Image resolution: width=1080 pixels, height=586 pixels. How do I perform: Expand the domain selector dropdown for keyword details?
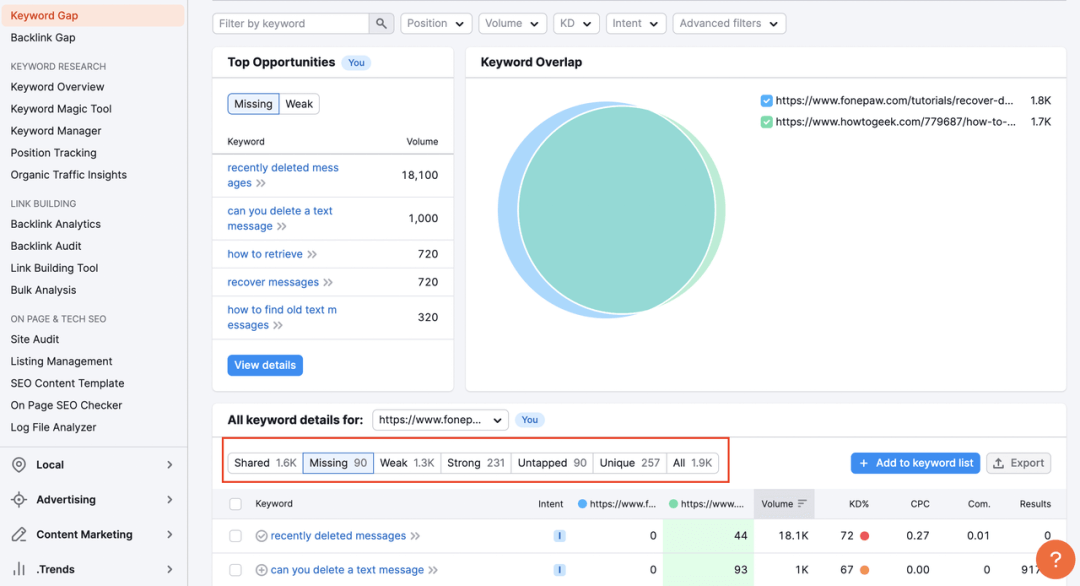click(x=440, y=420)
